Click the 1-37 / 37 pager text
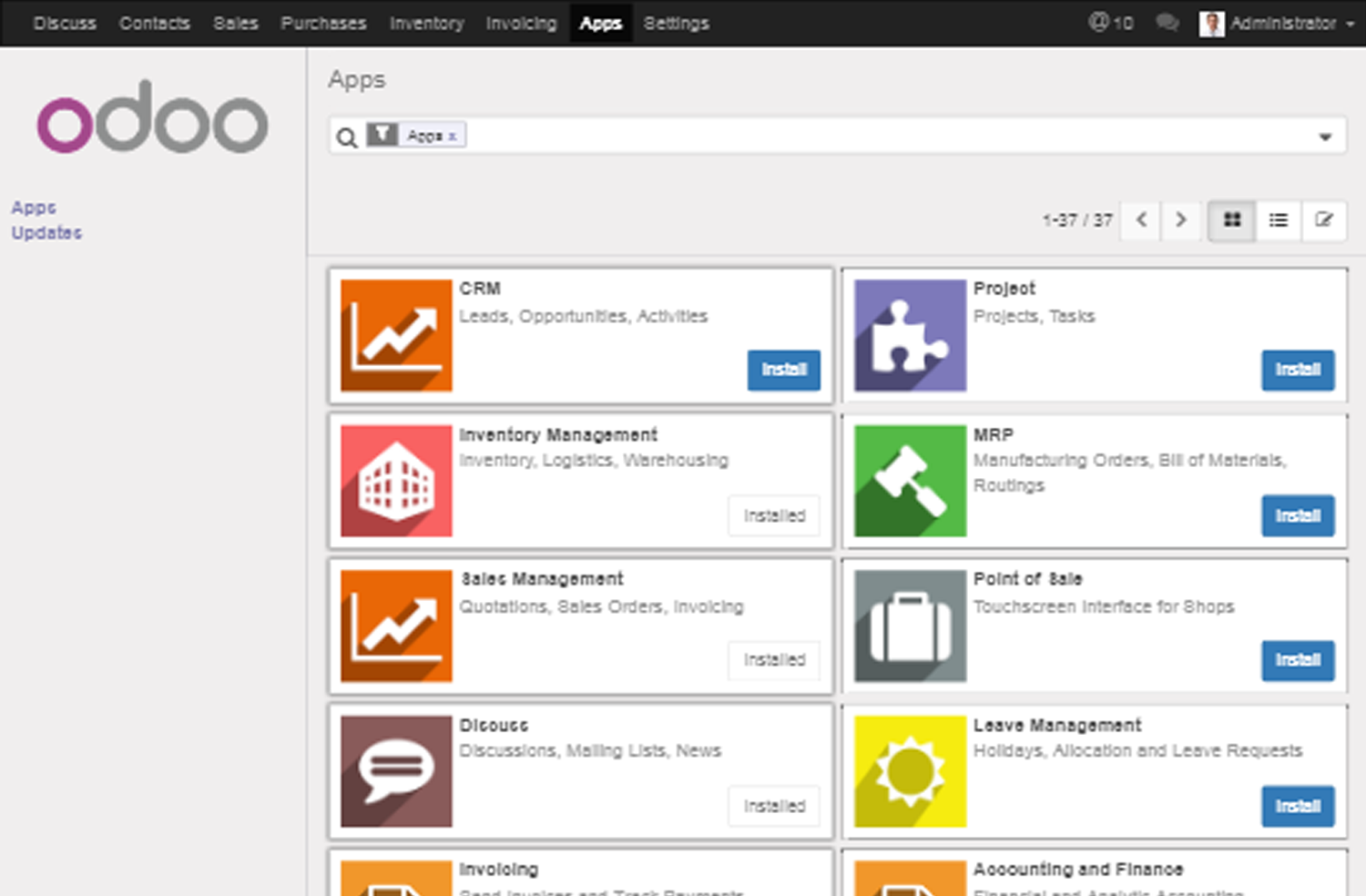This screenshot has width=1366, height=896. coord(1077,220)
